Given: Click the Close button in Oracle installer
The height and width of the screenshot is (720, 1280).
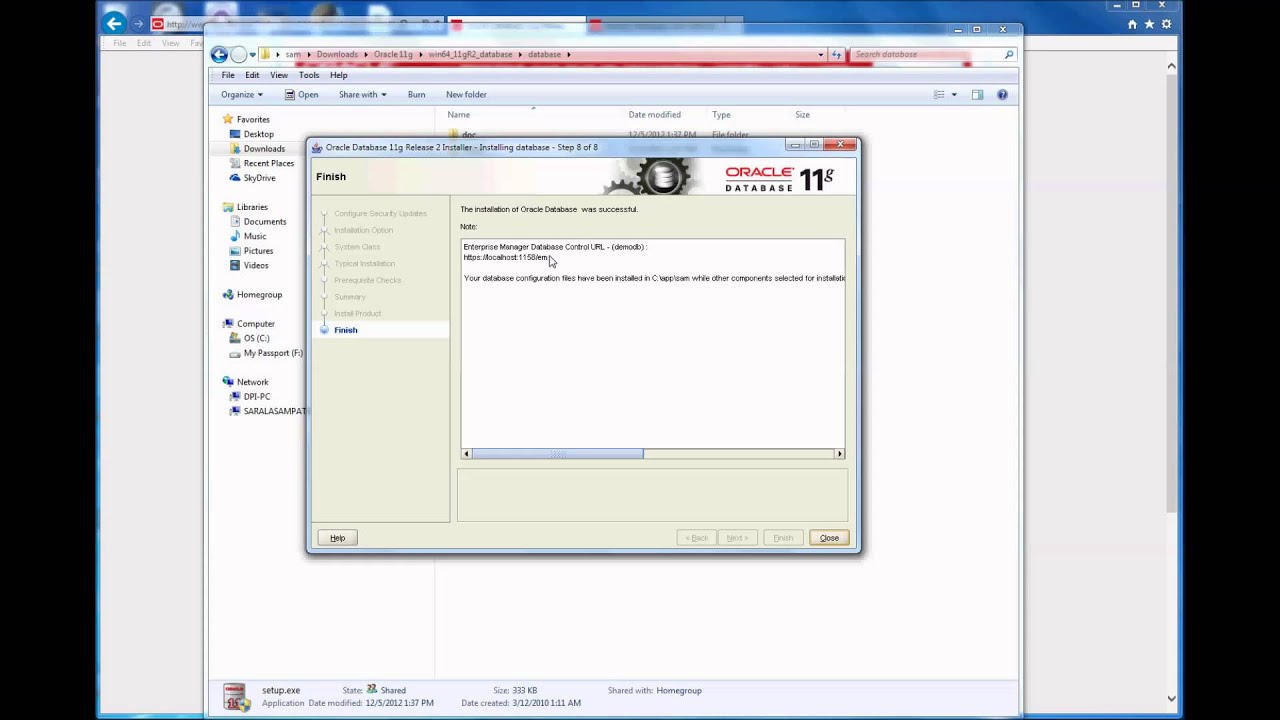Looking at the screenshot, I should (829, 538).
